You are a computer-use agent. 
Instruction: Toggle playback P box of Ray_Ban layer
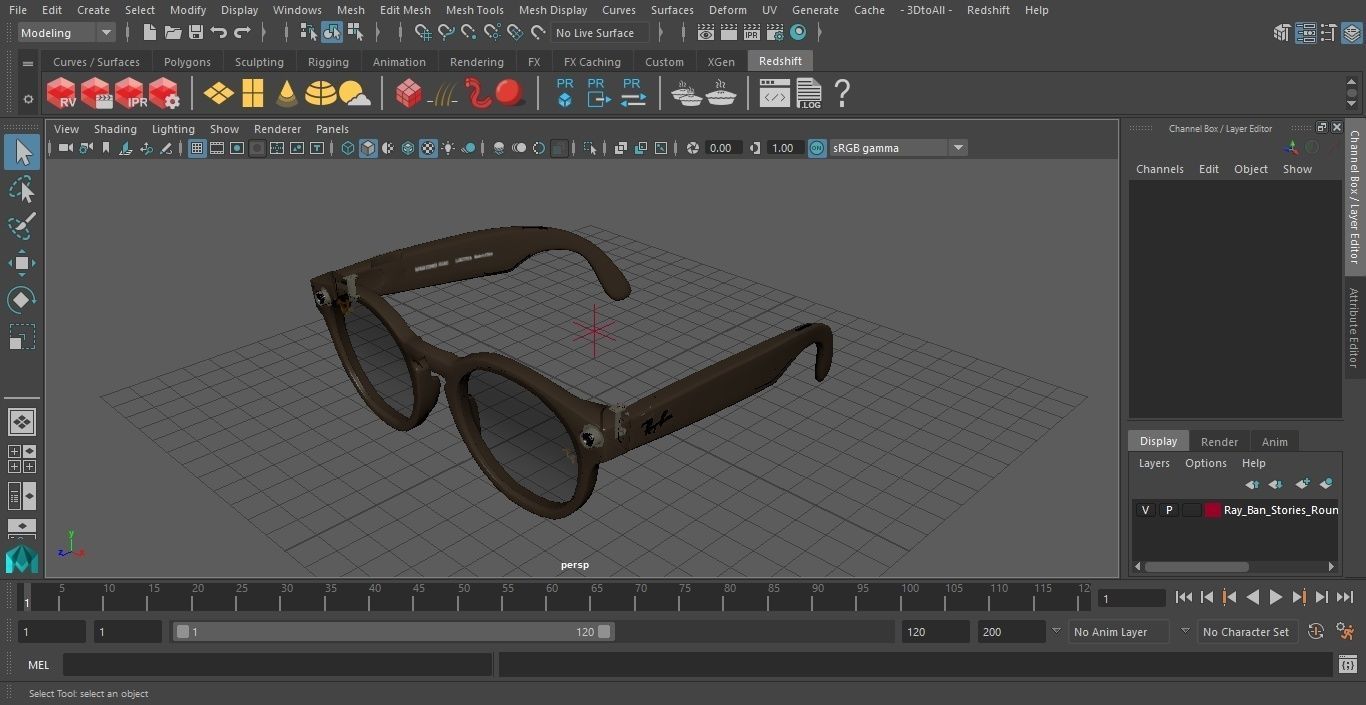[x=1168, y=510]
